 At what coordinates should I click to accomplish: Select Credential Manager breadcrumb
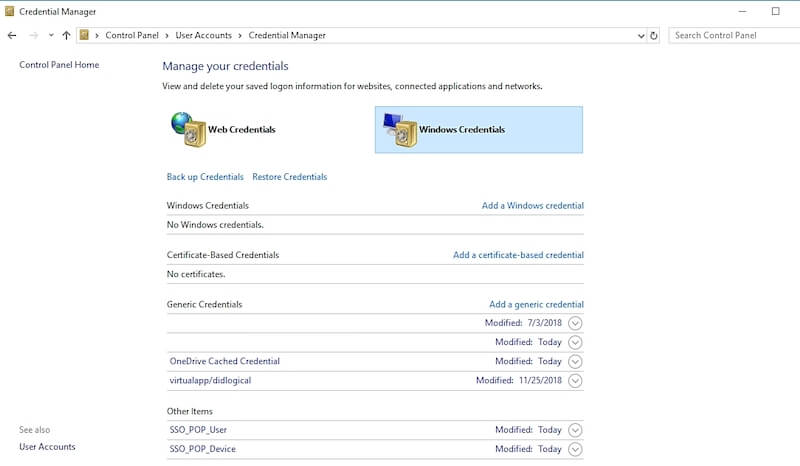click(x=287, y=35)
